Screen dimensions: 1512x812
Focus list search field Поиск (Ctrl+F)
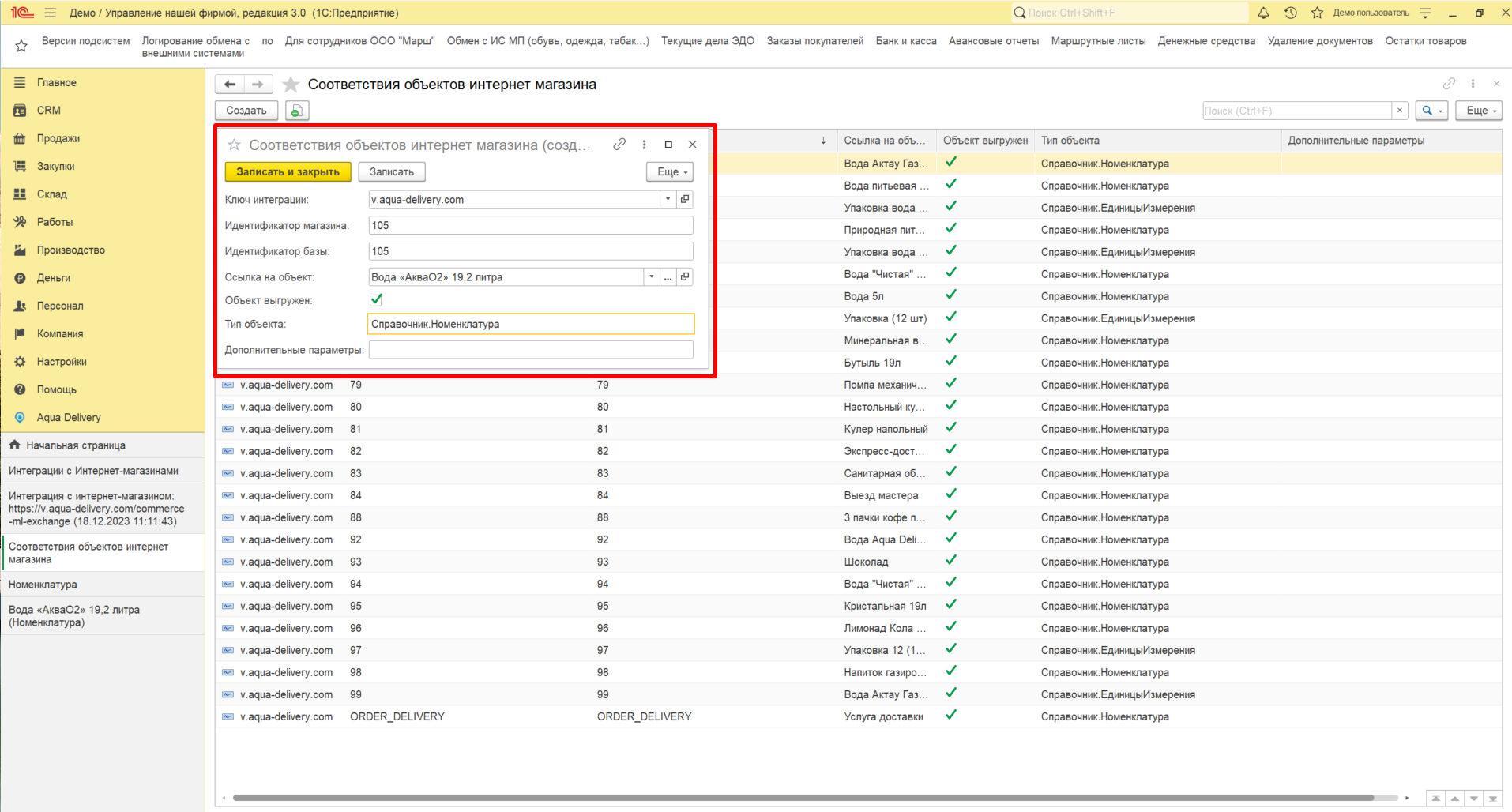[1296, 111]
